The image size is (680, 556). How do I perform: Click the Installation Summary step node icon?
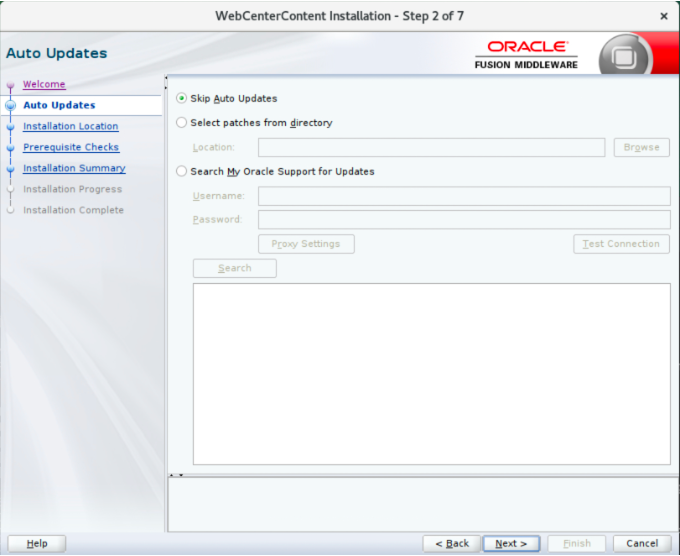11,169
